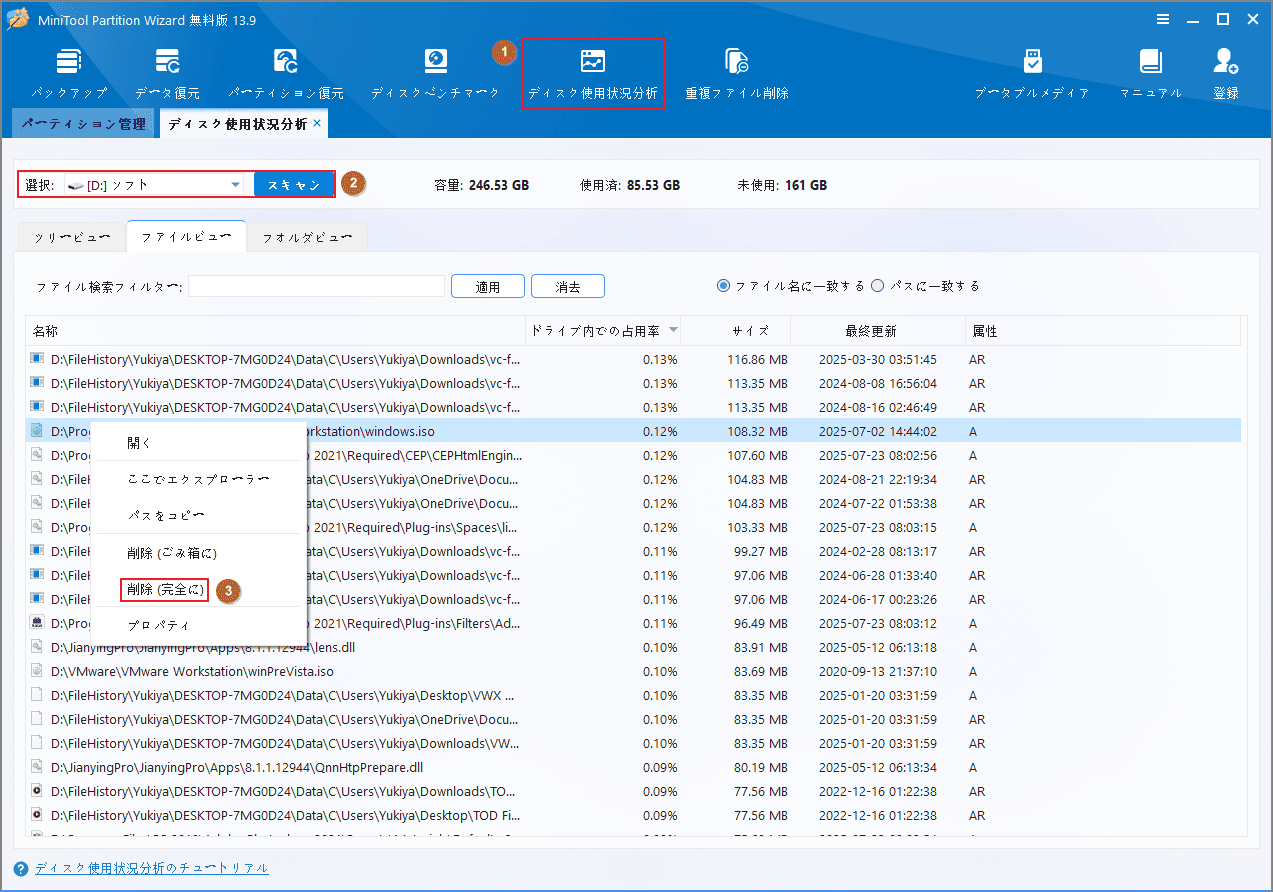Click icon of the 80.19 MB file row
The image size is (1273, 892).
click(38, 767)
